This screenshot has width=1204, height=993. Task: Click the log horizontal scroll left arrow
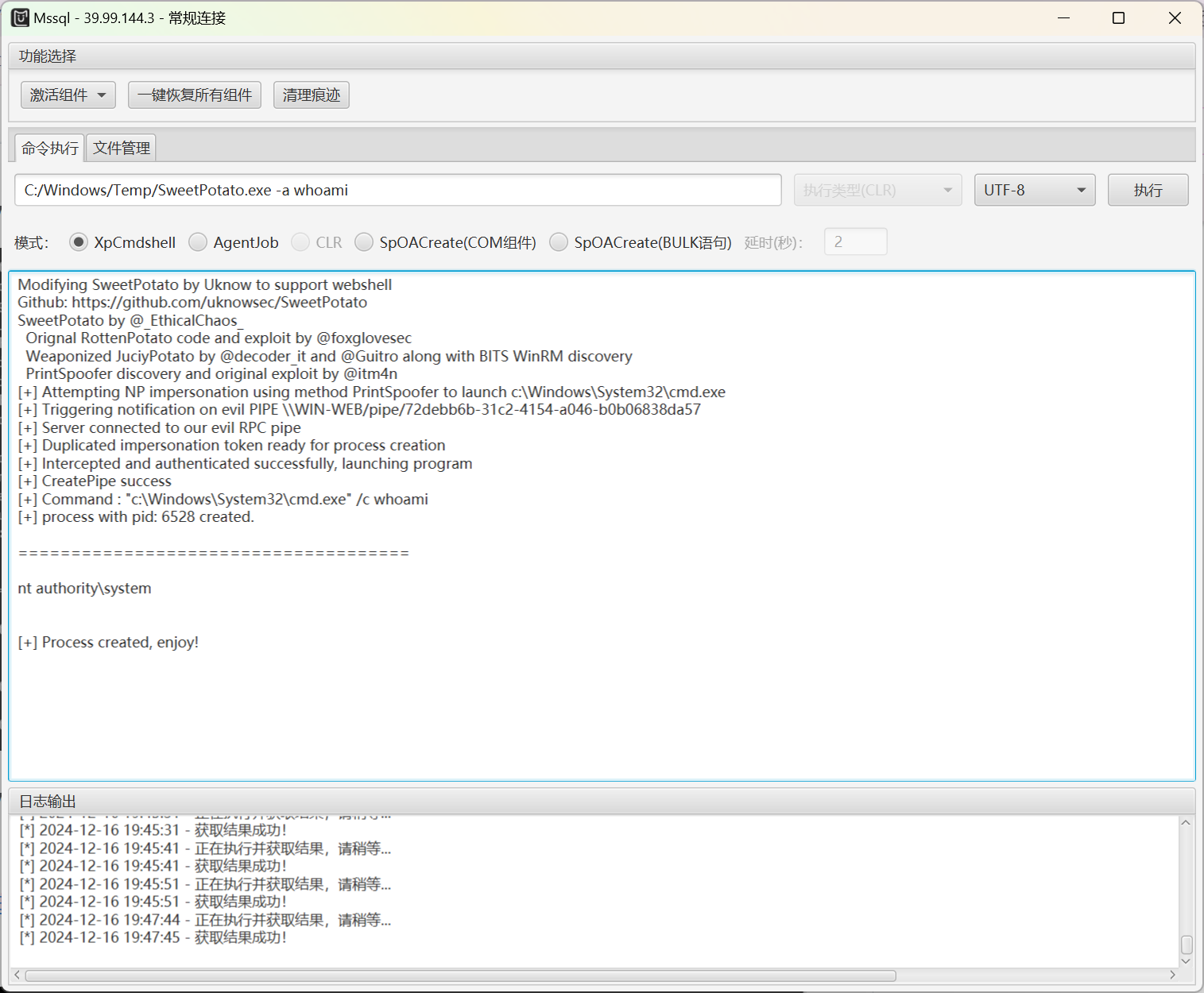tap(17, 975)
